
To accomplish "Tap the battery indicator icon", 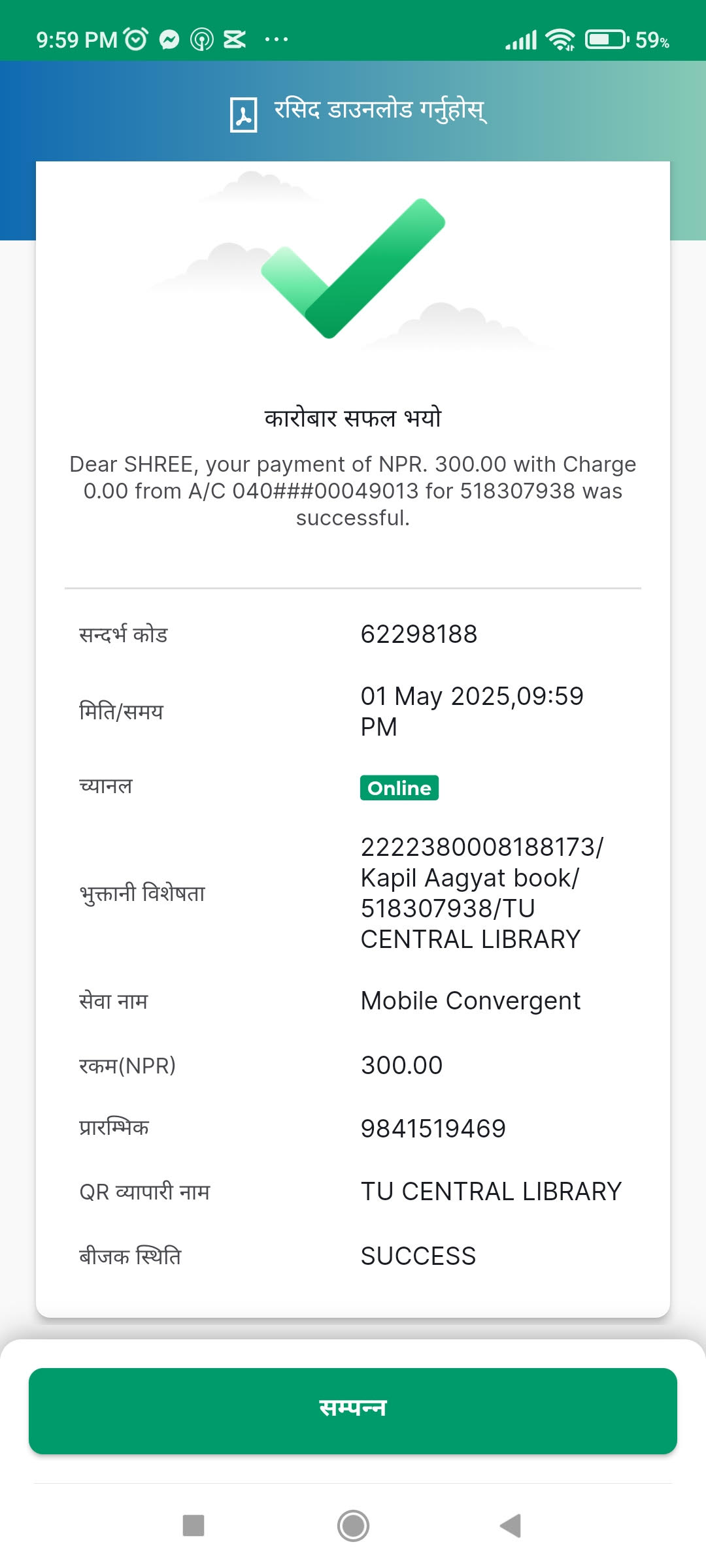I will pyautogui.click(x=607, y=40).
